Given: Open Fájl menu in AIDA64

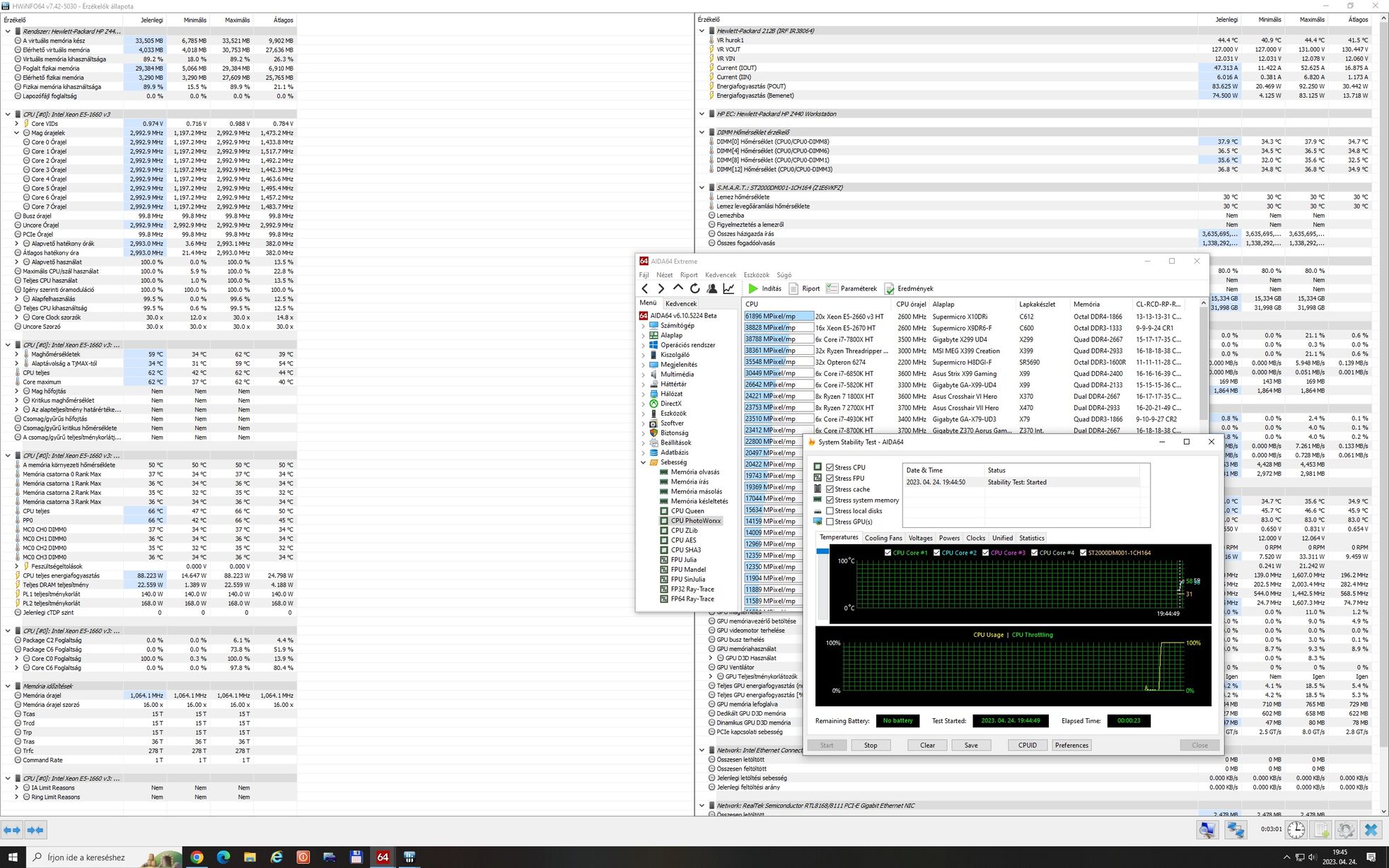Looking at the screenshot, I should click(x=644, y=275).
